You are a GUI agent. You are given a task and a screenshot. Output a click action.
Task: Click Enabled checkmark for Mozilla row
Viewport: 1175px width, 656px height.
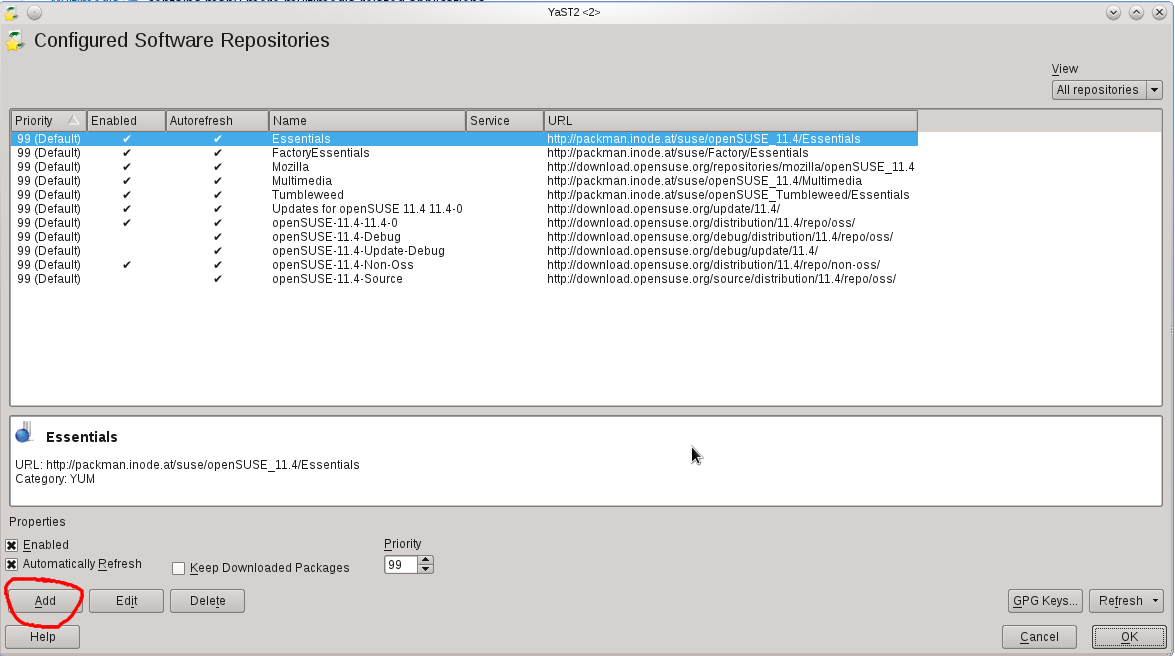point(127,166)
